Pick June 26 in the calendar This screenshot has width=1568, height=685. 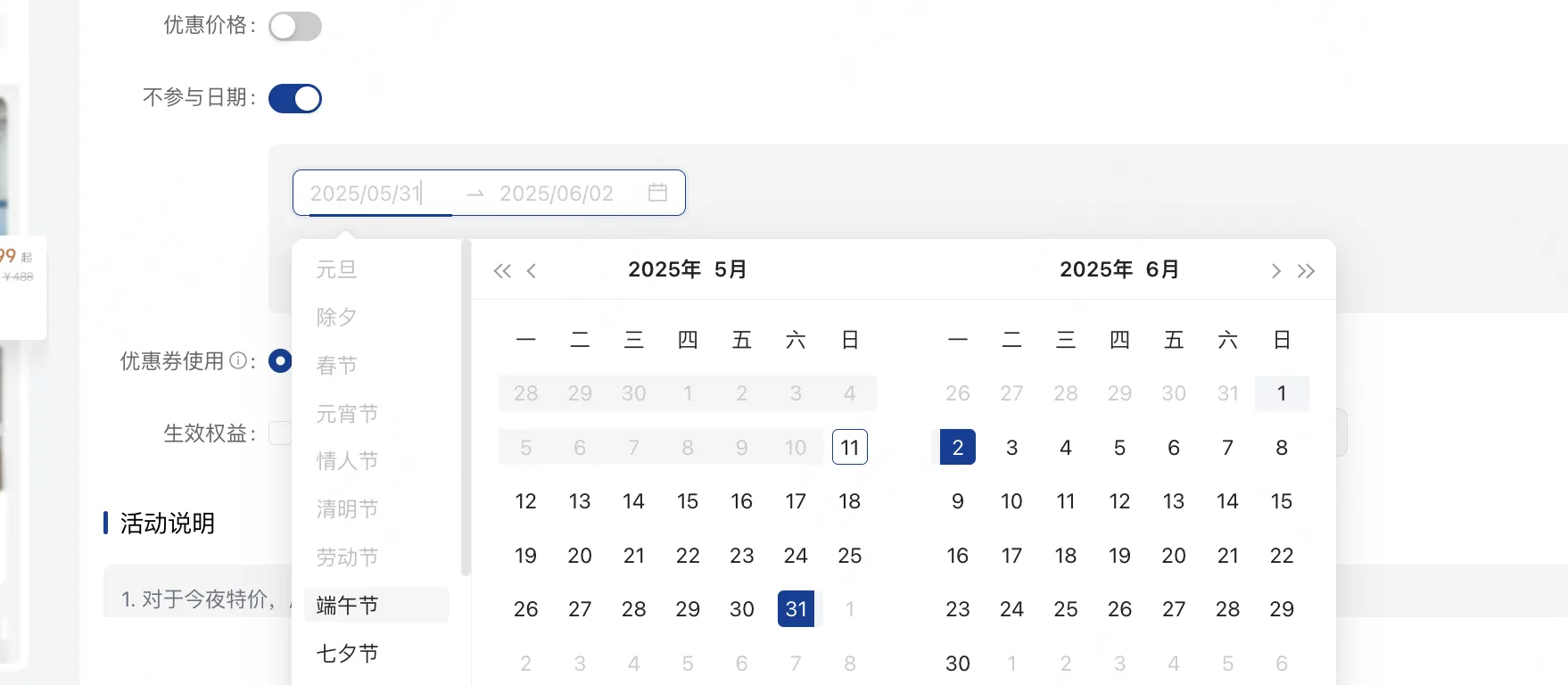point(1120,609)
